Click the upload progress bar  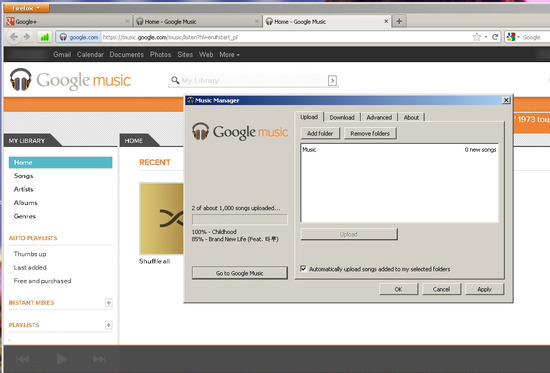[240, 220]
